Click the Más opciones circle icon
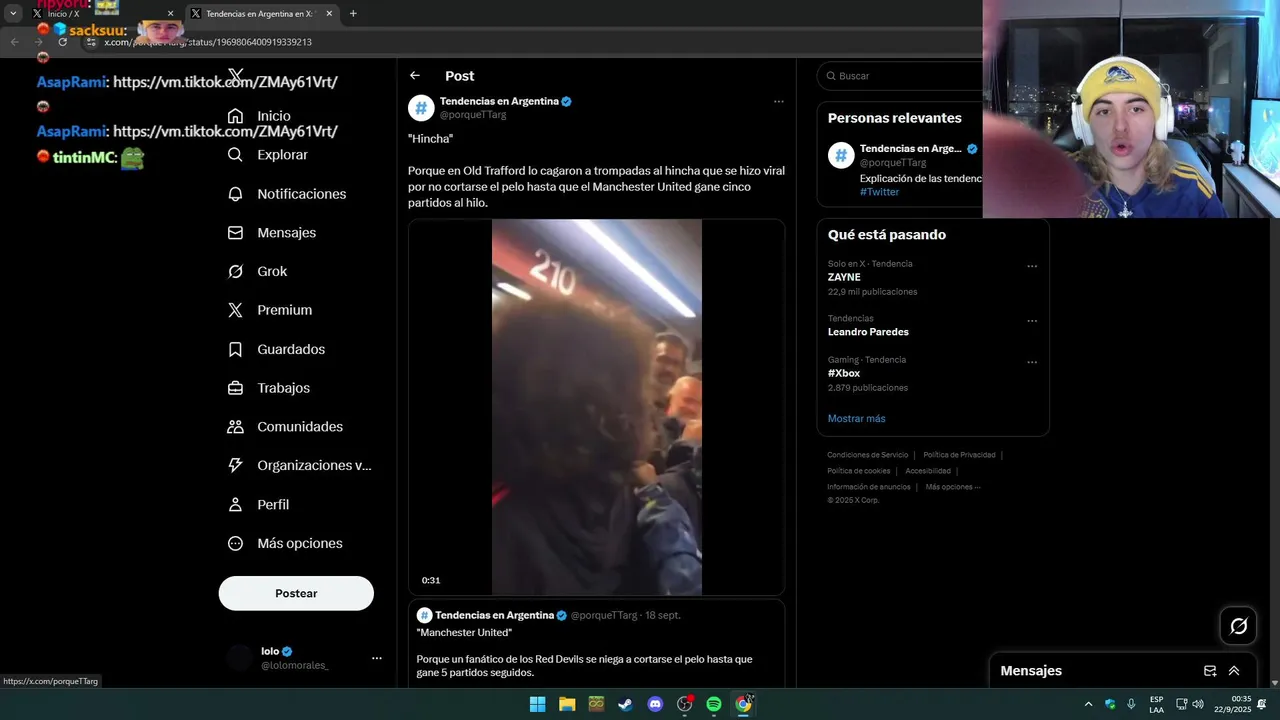Image resolution: width=1280 pixels, height=720 pixels. pos(235,543)
